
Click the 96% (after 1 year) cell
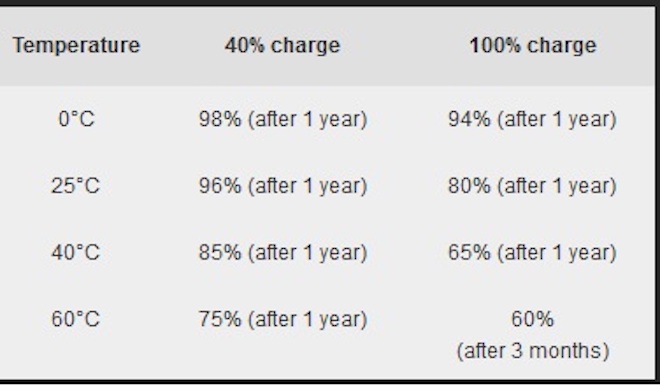[283, 186]
